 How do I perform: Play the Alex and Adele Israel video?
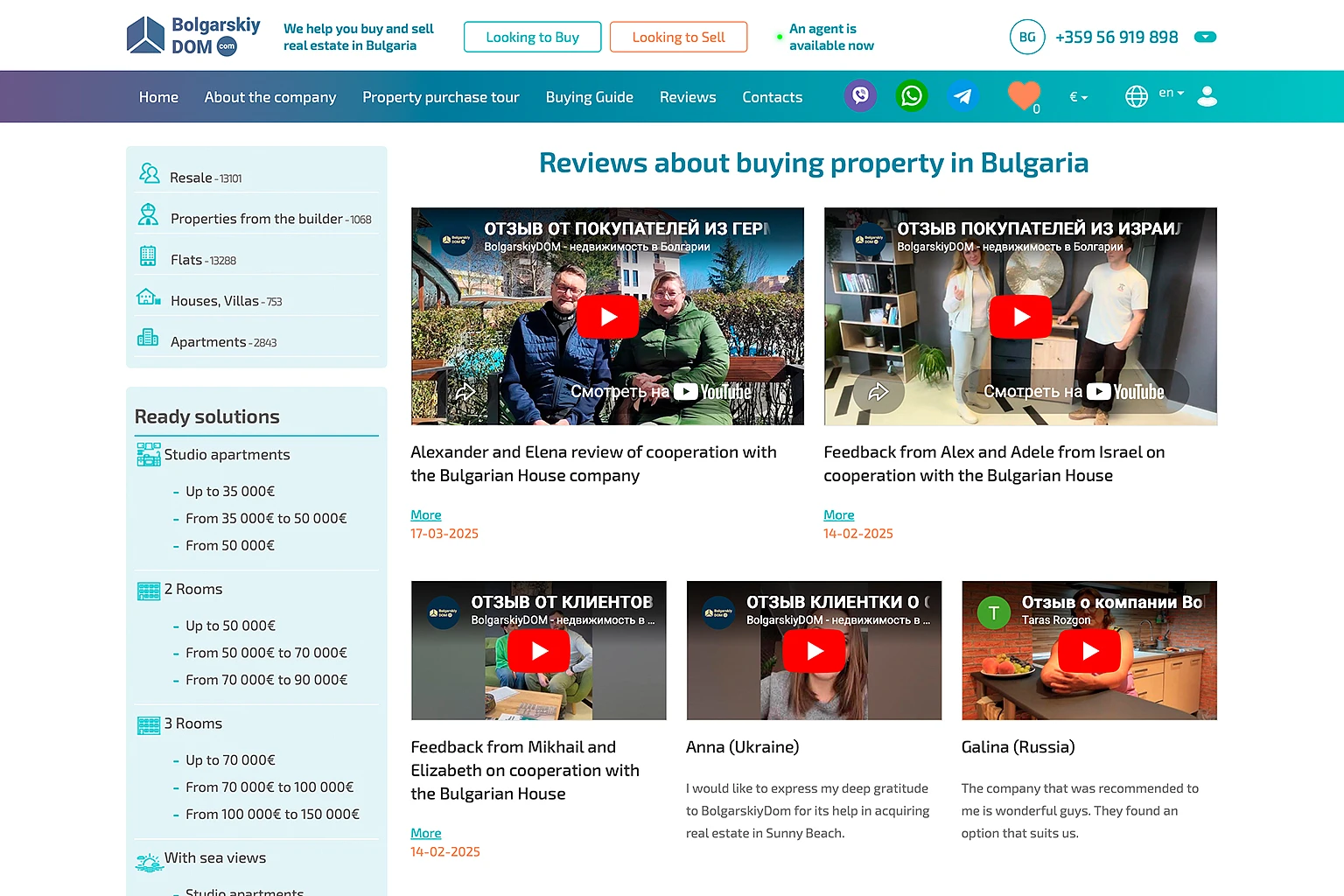coord(1020,317)
